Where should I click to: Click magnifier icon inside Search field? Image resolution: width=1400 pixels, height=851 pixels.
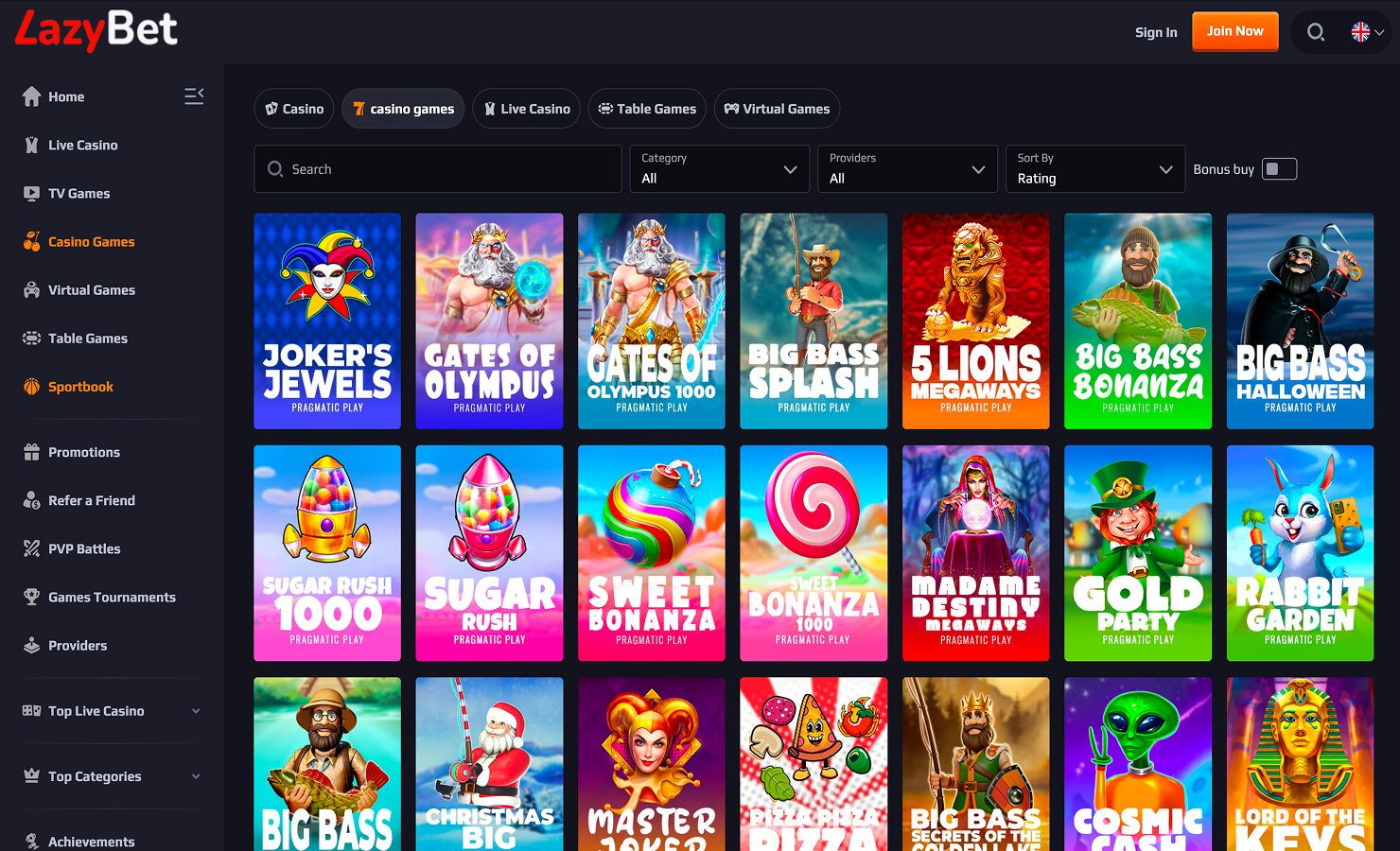point(275,169)
